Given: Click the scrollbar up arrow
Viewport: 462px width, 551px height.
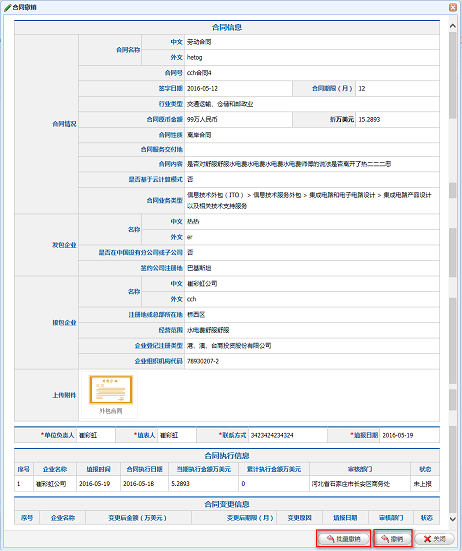Looking at the screenshot, I should click(453, 26).
